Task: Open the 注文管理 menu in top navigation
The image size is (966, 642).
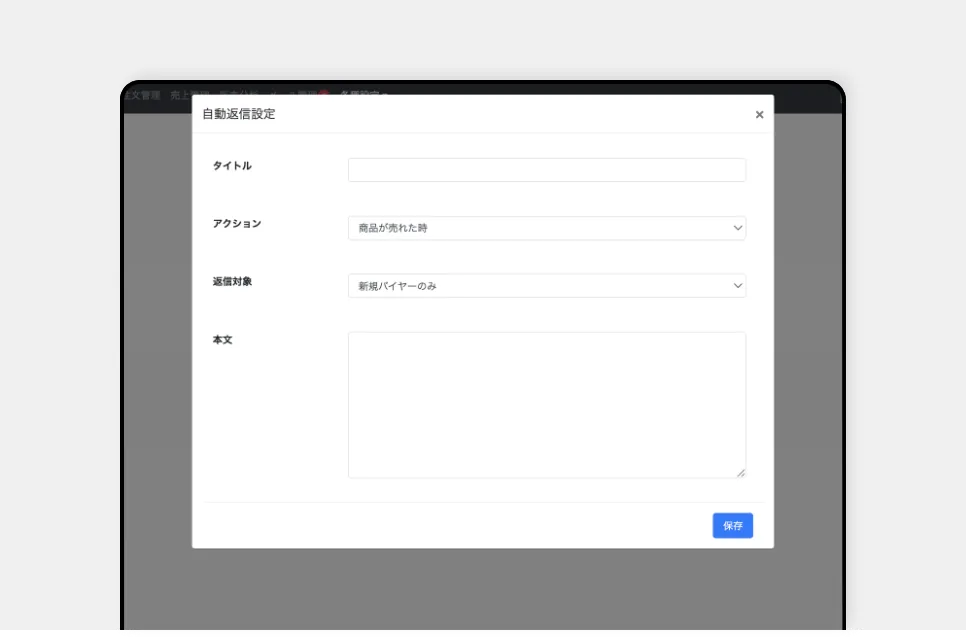Action: (141, 95)
